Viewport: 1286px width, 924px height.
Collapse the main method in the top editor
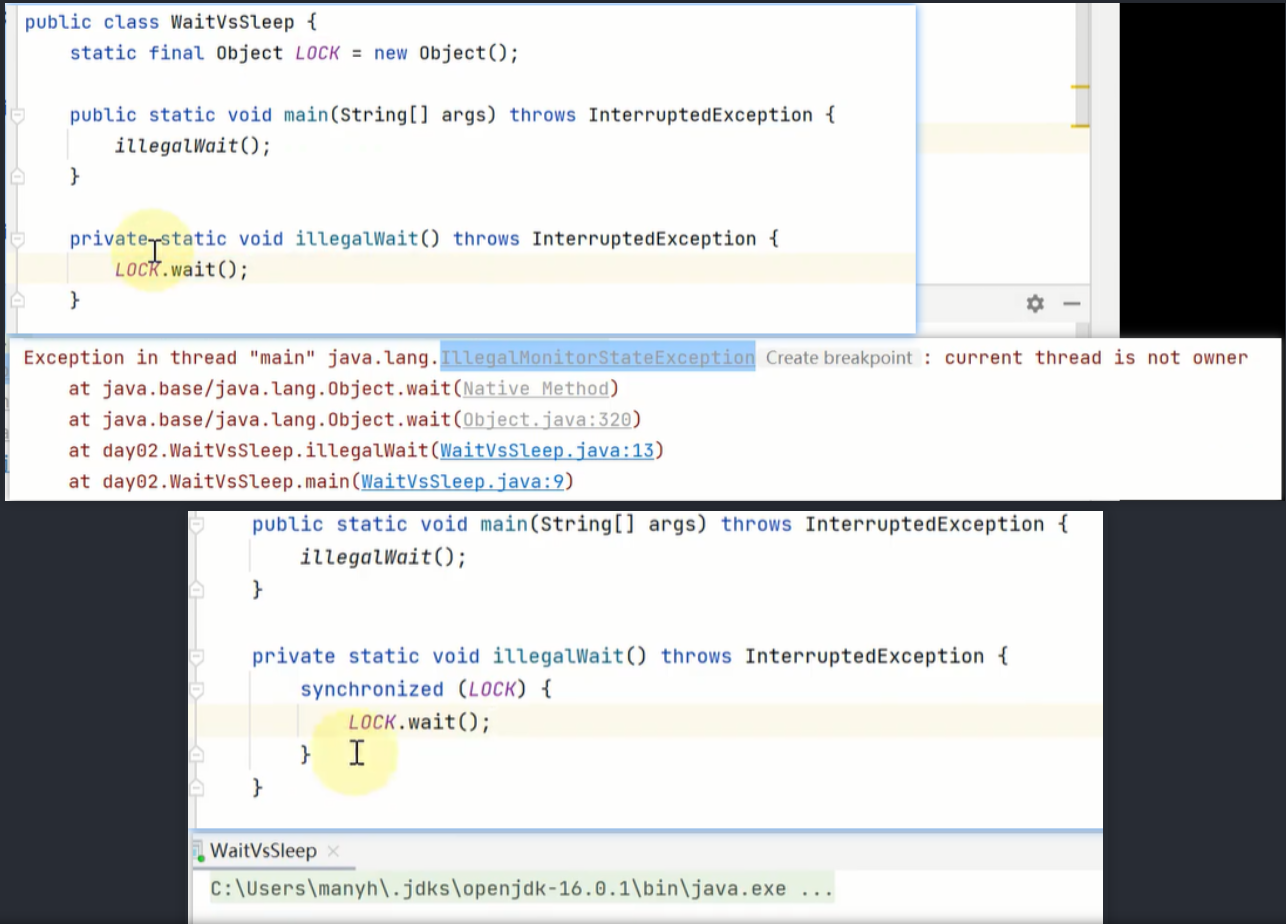pos(17,115)
